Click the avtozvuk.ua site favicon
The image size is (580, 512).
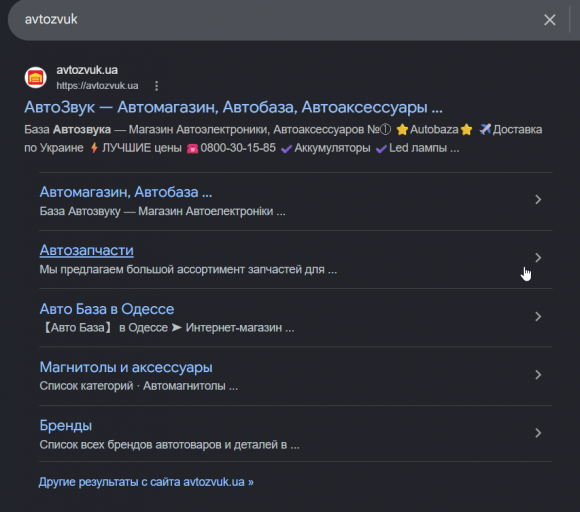point(36,78)
